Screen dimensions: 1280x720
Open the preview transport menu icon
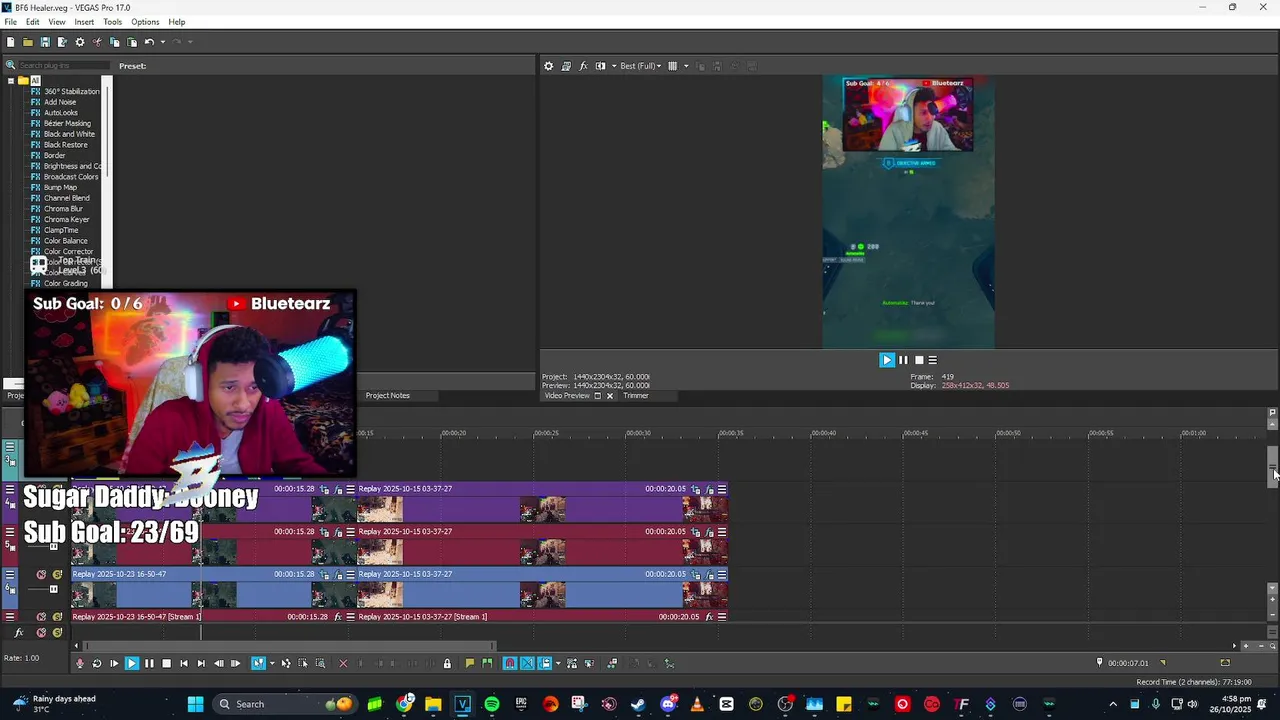coord(933,360)
